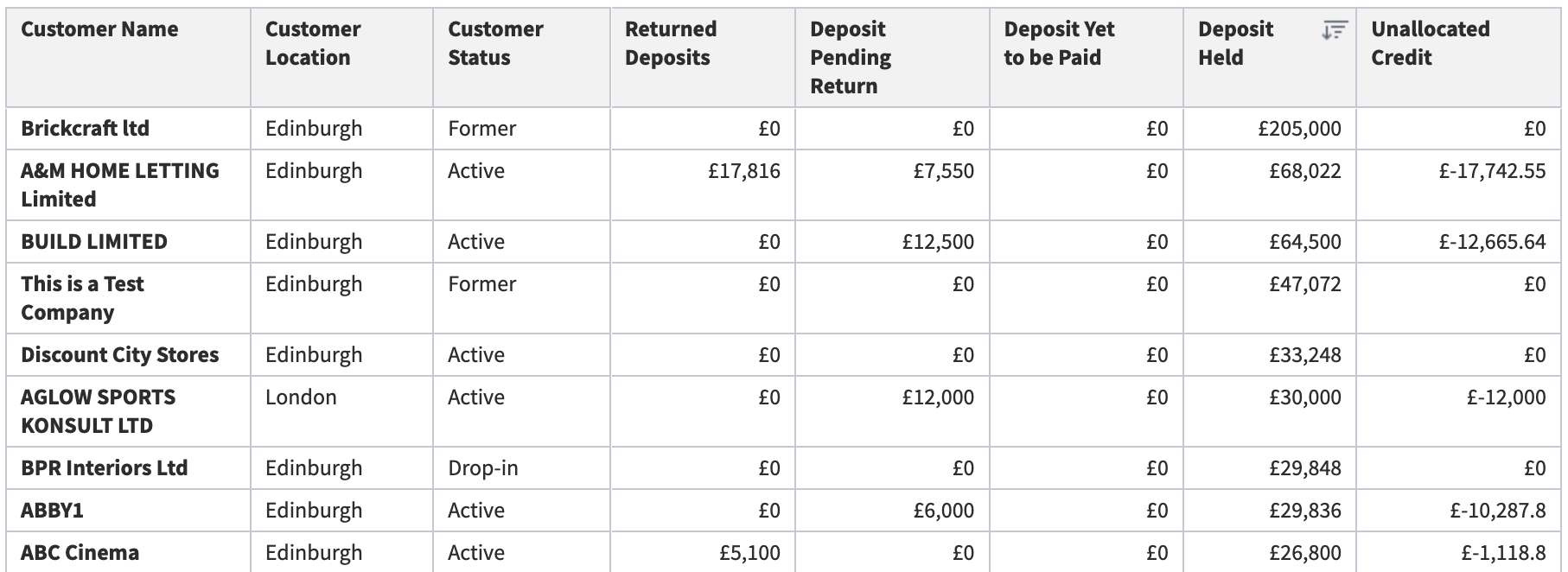Select BPR Interiors Ltd customer

[104, 467]
